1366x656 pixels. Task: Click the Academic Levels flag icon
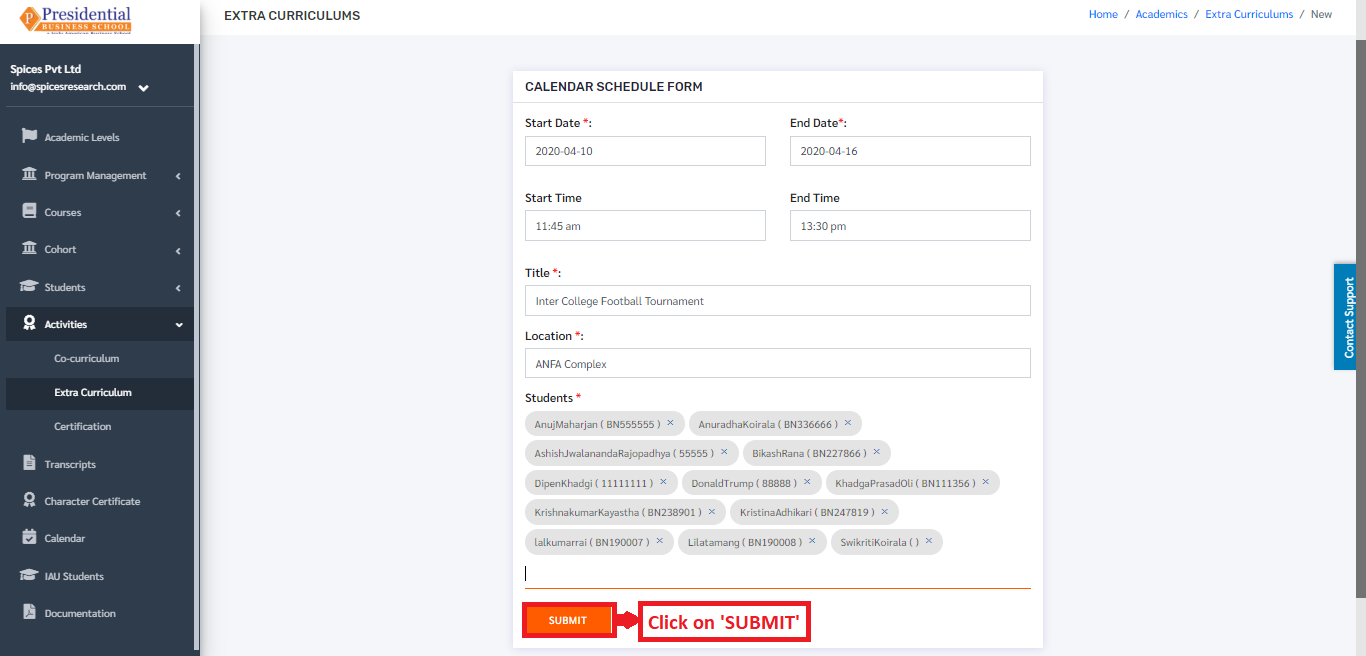tap(29, 136)
